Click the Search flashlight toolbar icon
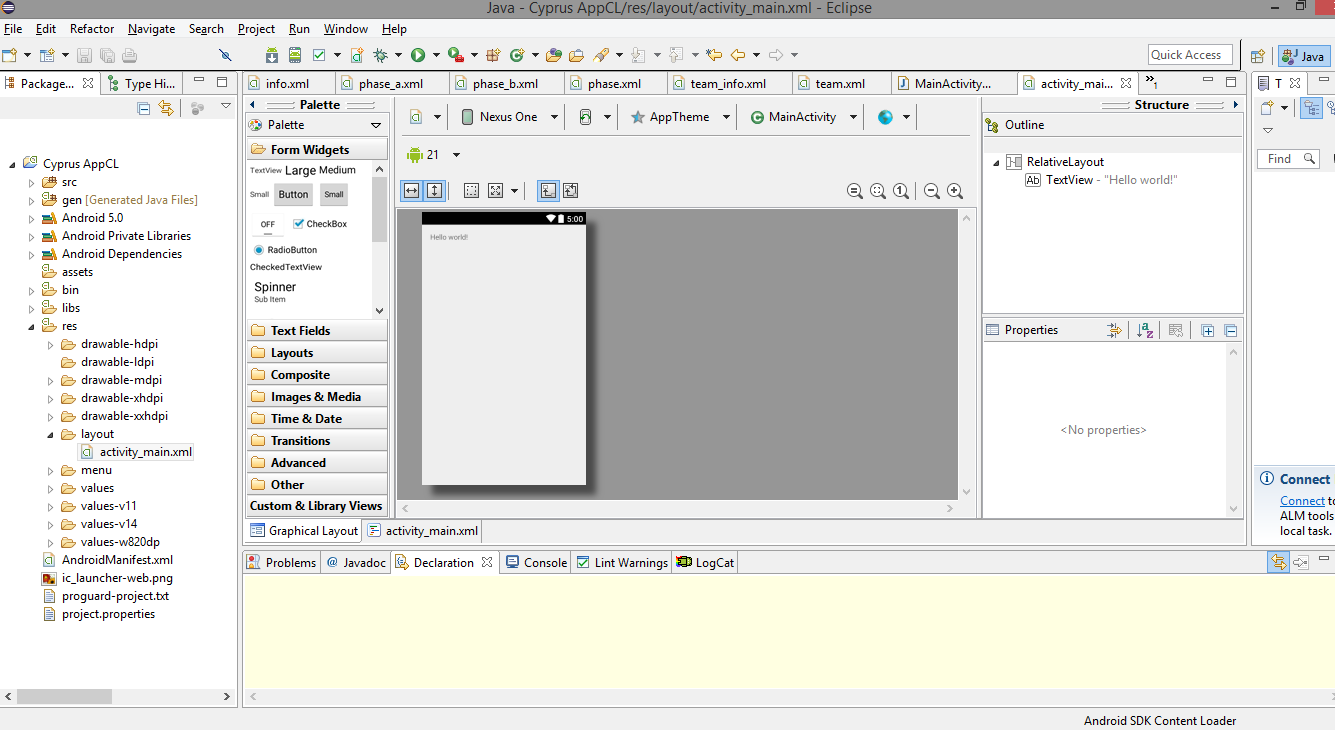This screenshot has width=1335, height=730. point(601,55)
